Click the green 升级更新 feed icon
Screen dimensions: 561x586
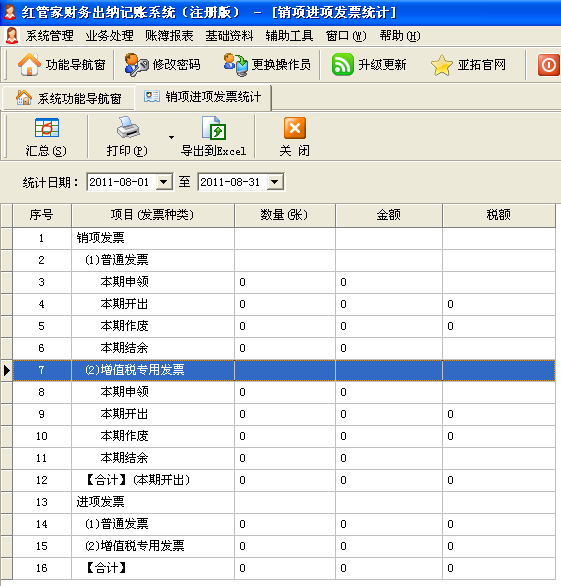(x=342, y=64)
